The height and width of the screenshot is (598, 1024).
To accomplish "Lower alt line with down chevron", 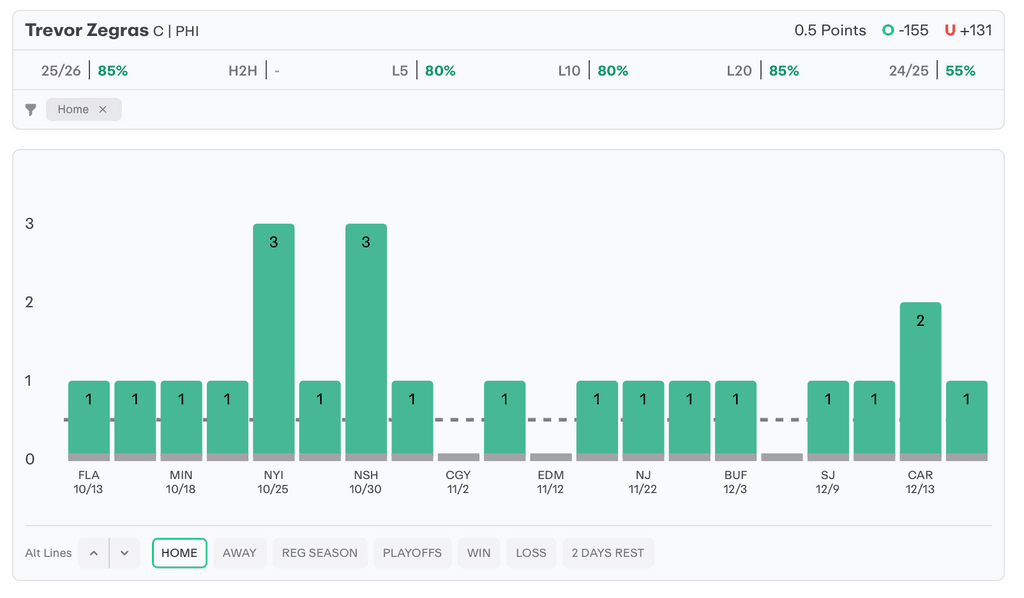I will [x=124, y=553].
